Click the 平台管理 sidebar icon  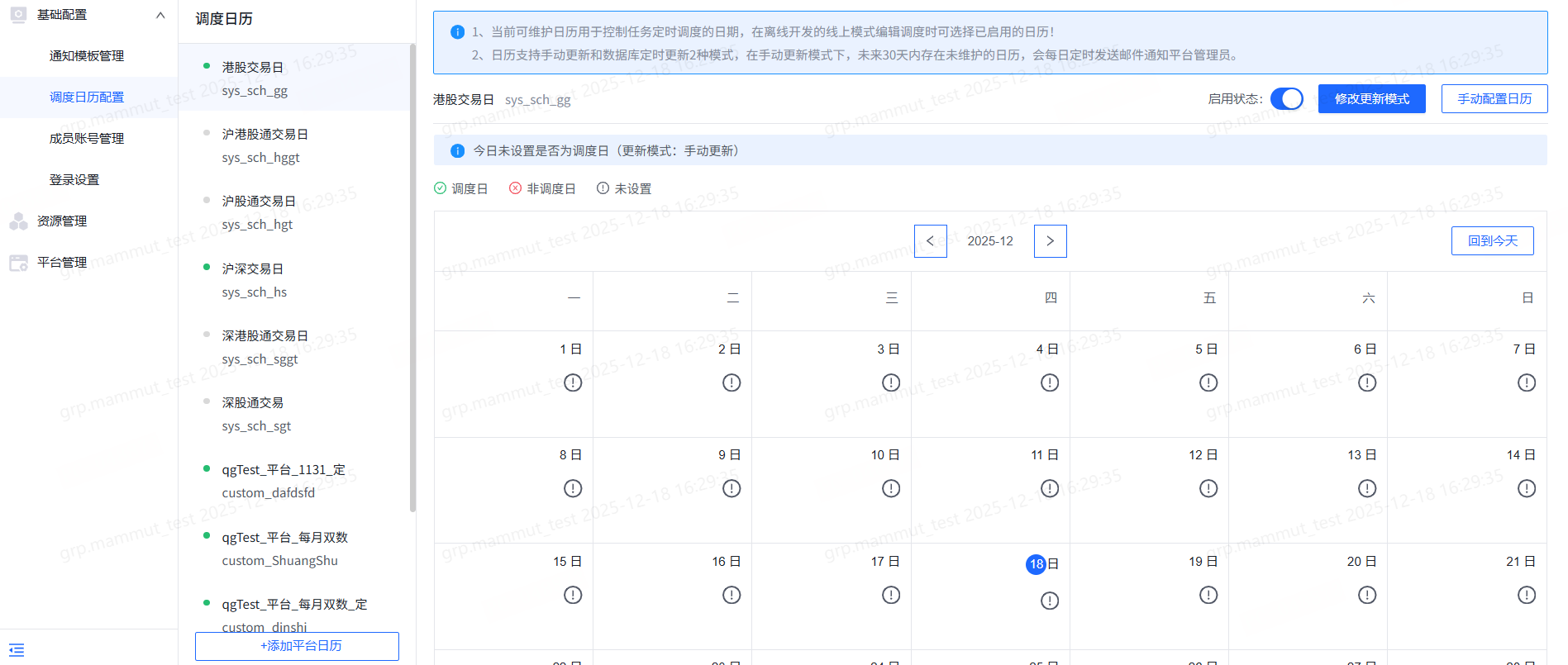(x=18, y=263)
